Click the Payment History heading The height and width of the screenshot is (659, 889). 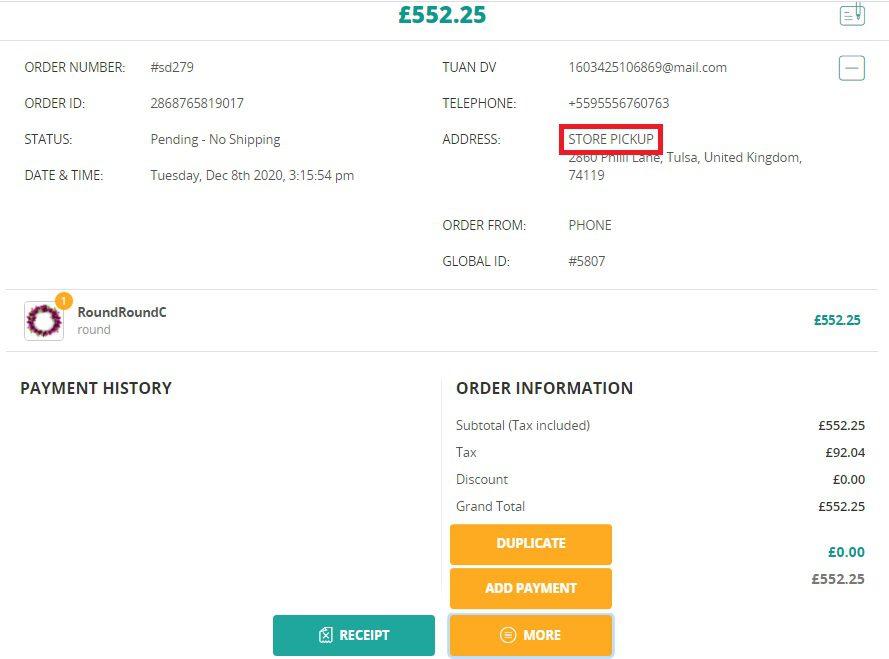click(x=96, y=388)
